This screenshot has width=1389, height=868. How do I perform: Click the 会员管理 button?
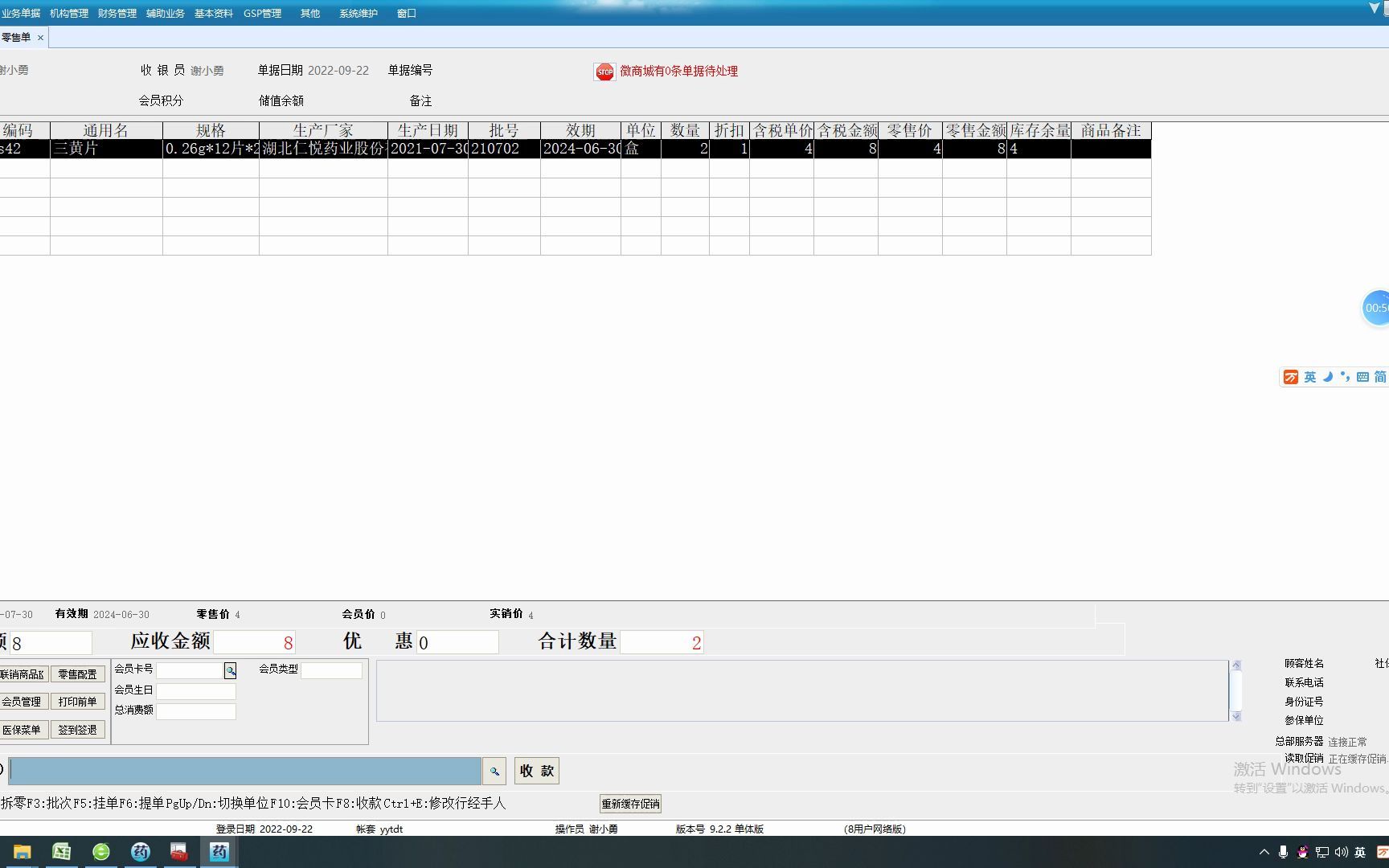(23, 702)
